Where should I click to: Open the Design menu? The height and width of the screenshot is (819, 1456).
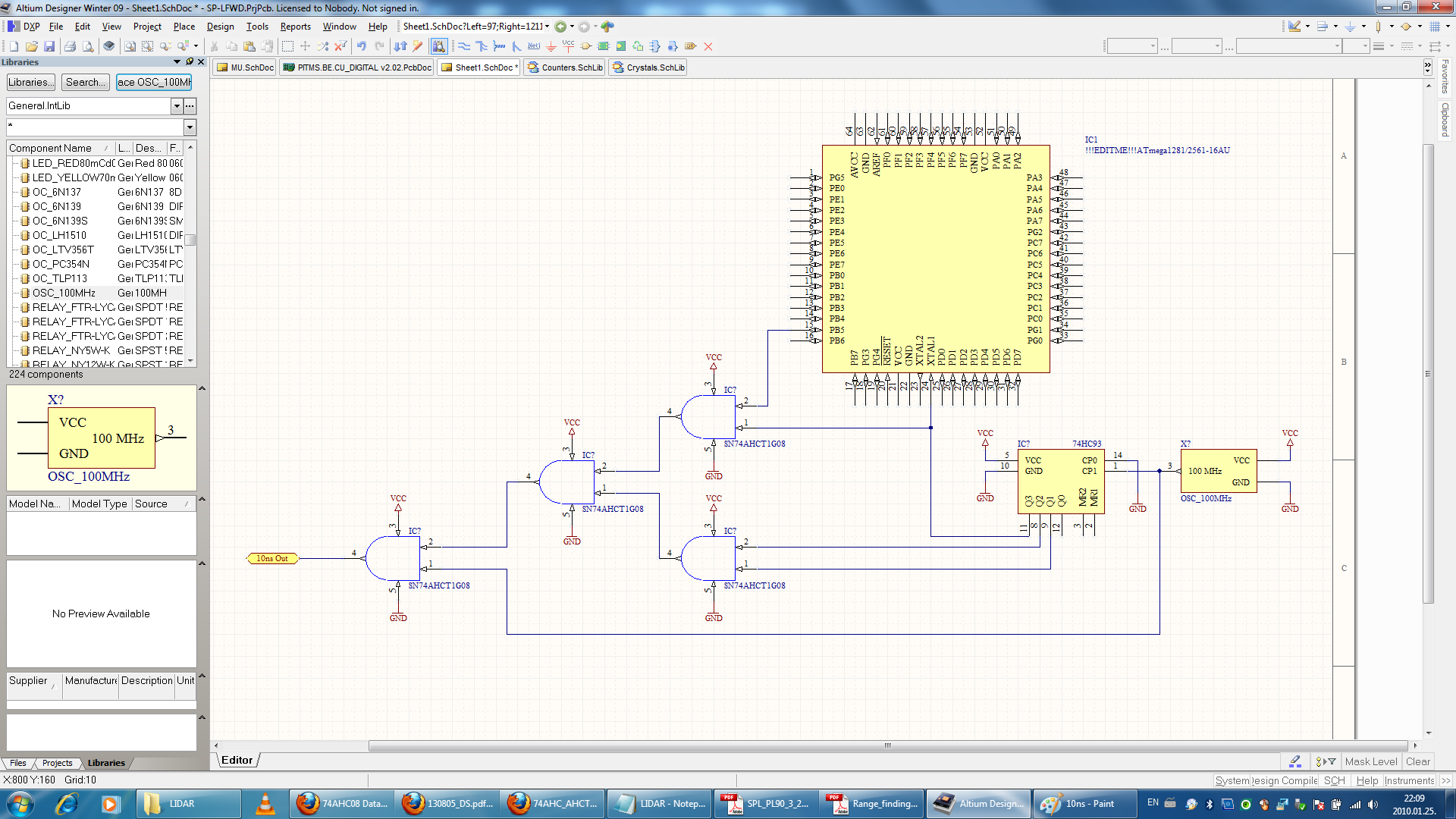coord(220,27)
